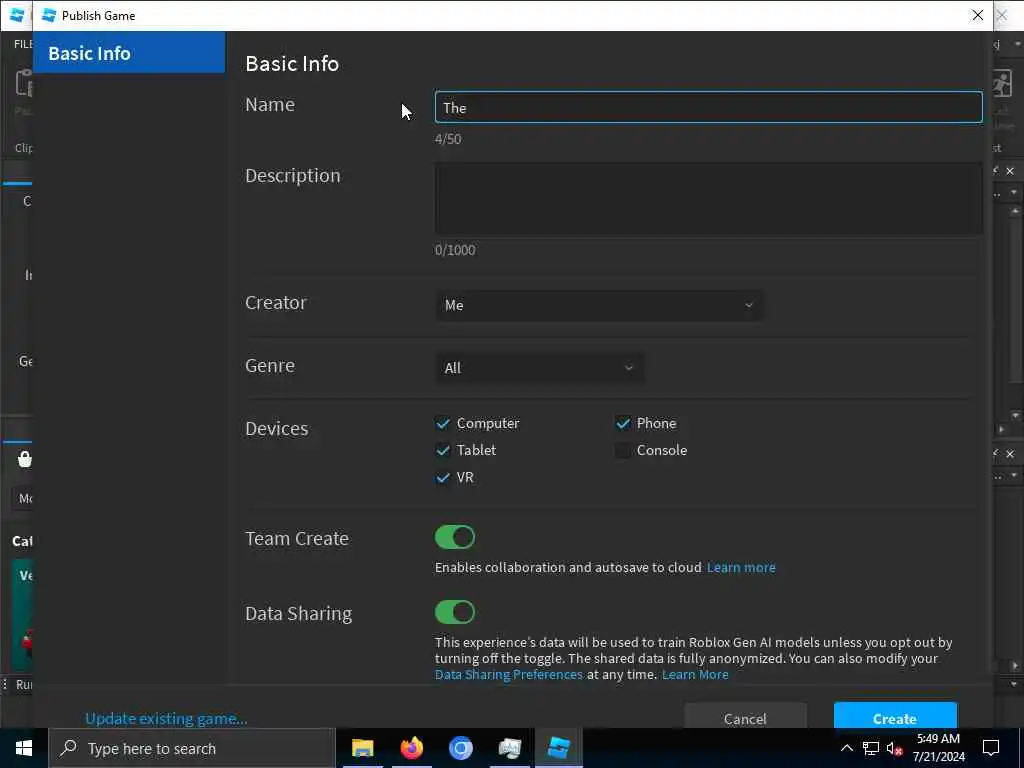Click the Name input field containing 'The'

709,108
